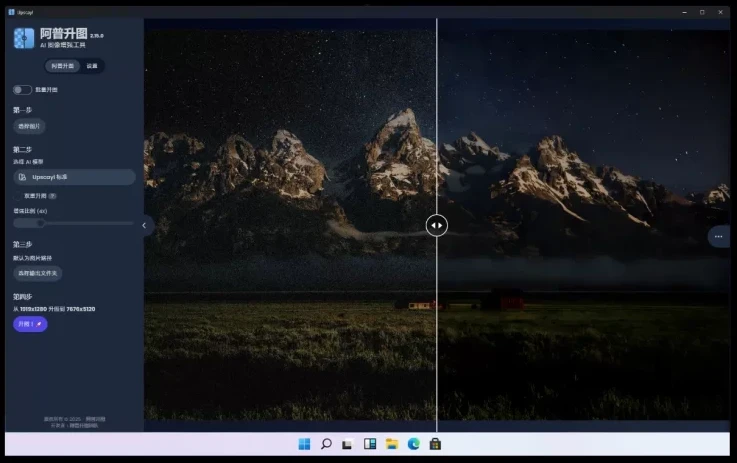This screenshot has height=463, width=737.
Task: Open File Explorer from the taskbar
Action: point(392,444)
